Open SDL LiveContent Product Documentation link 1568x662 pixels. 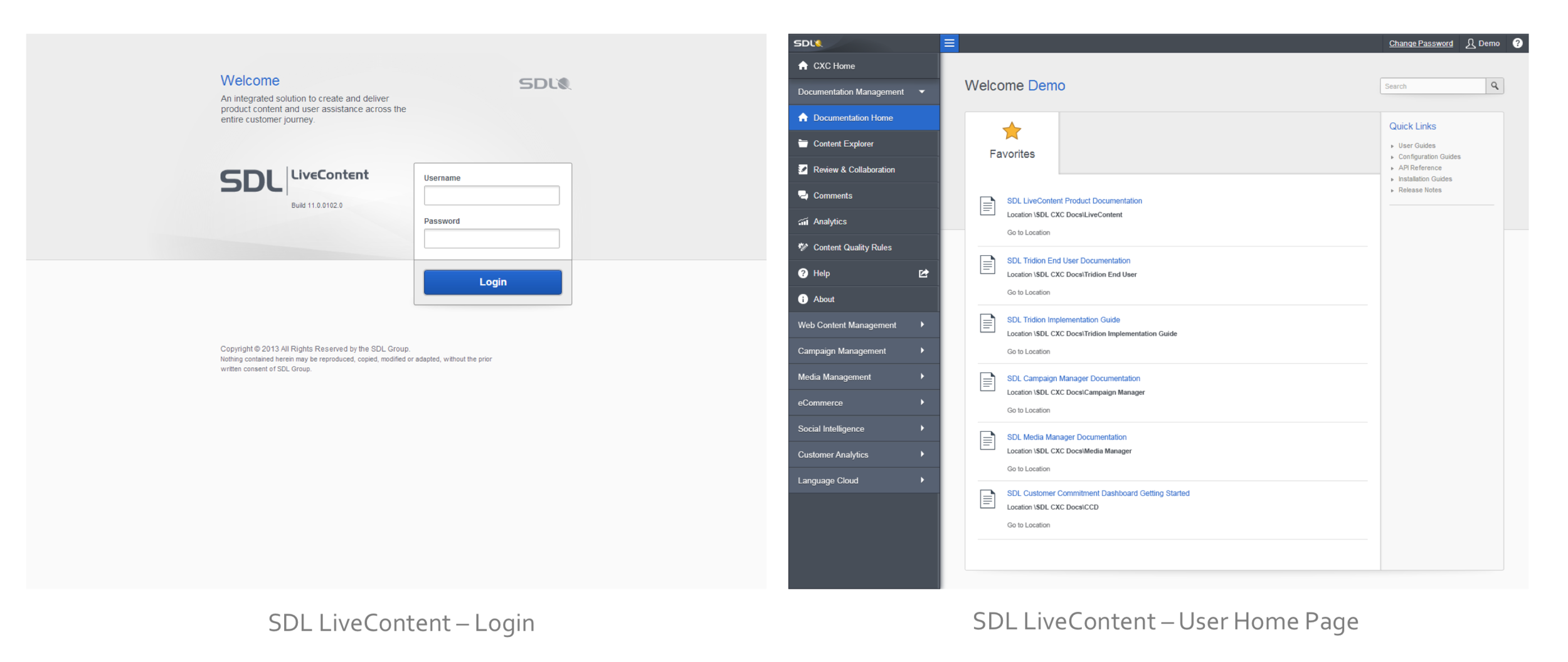(1074, 201)
